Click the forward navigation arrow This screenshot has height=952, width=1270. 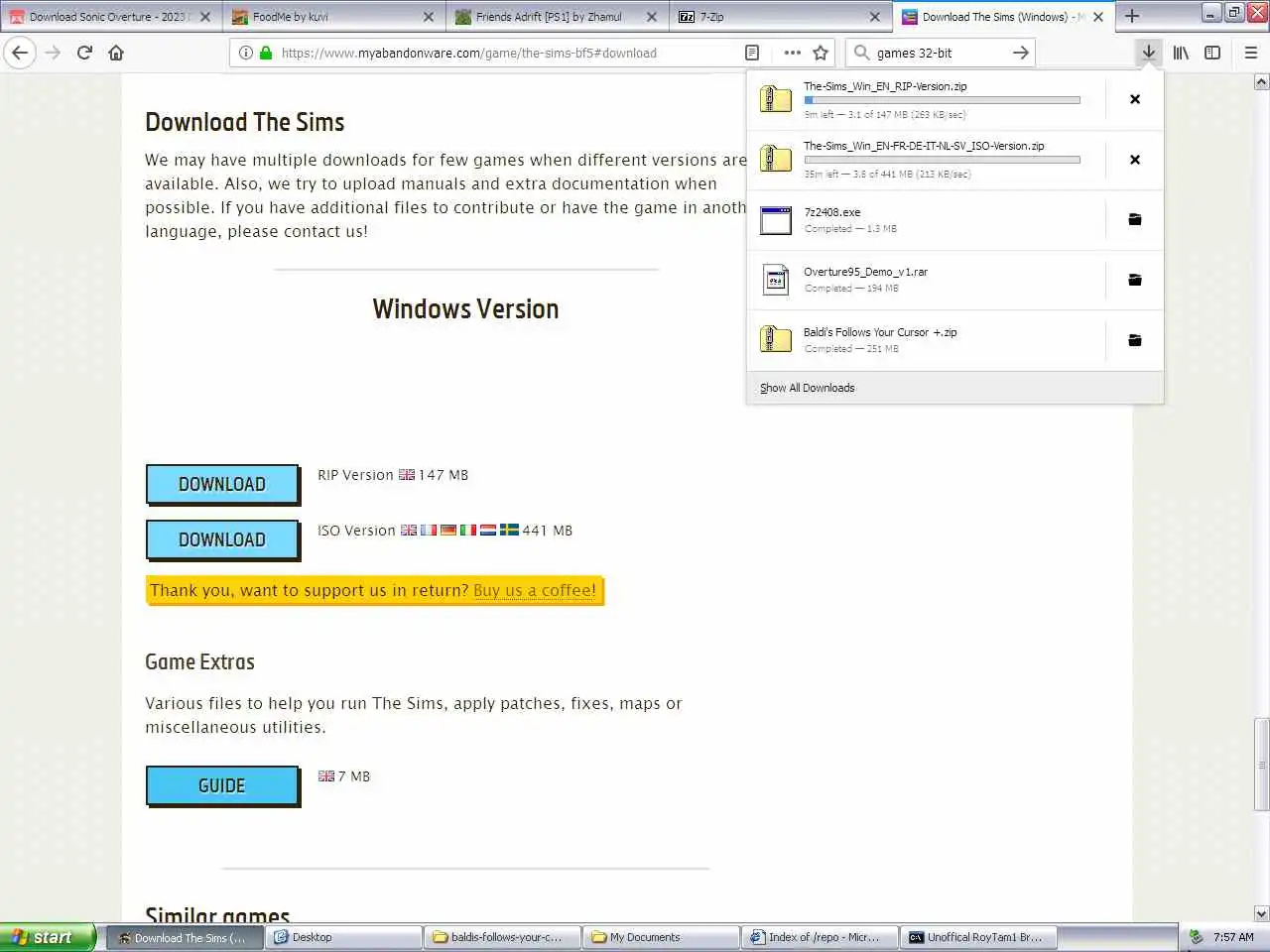coord(53,53)
